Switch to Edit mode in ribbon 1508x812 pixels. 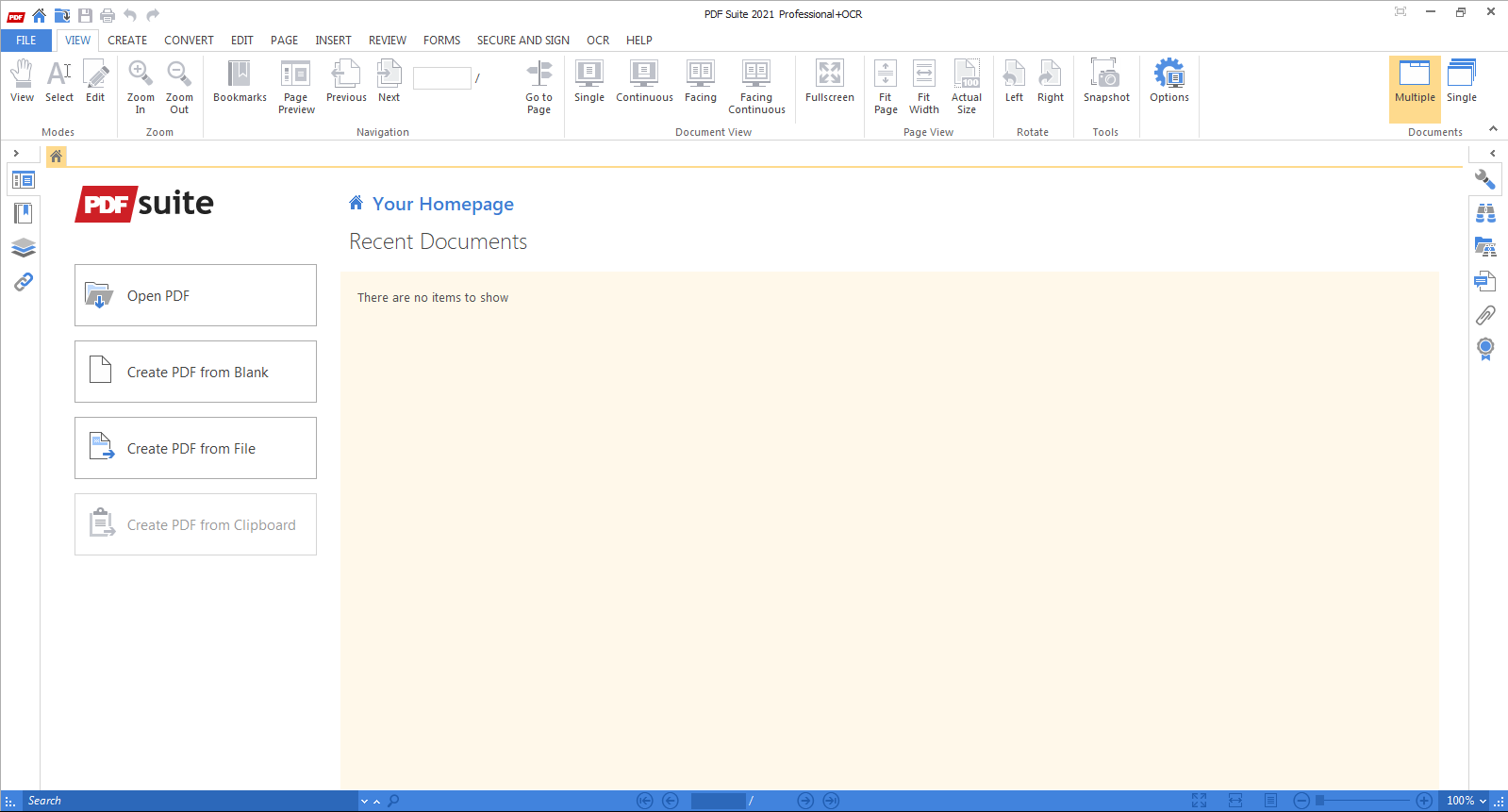coord(95,81)
